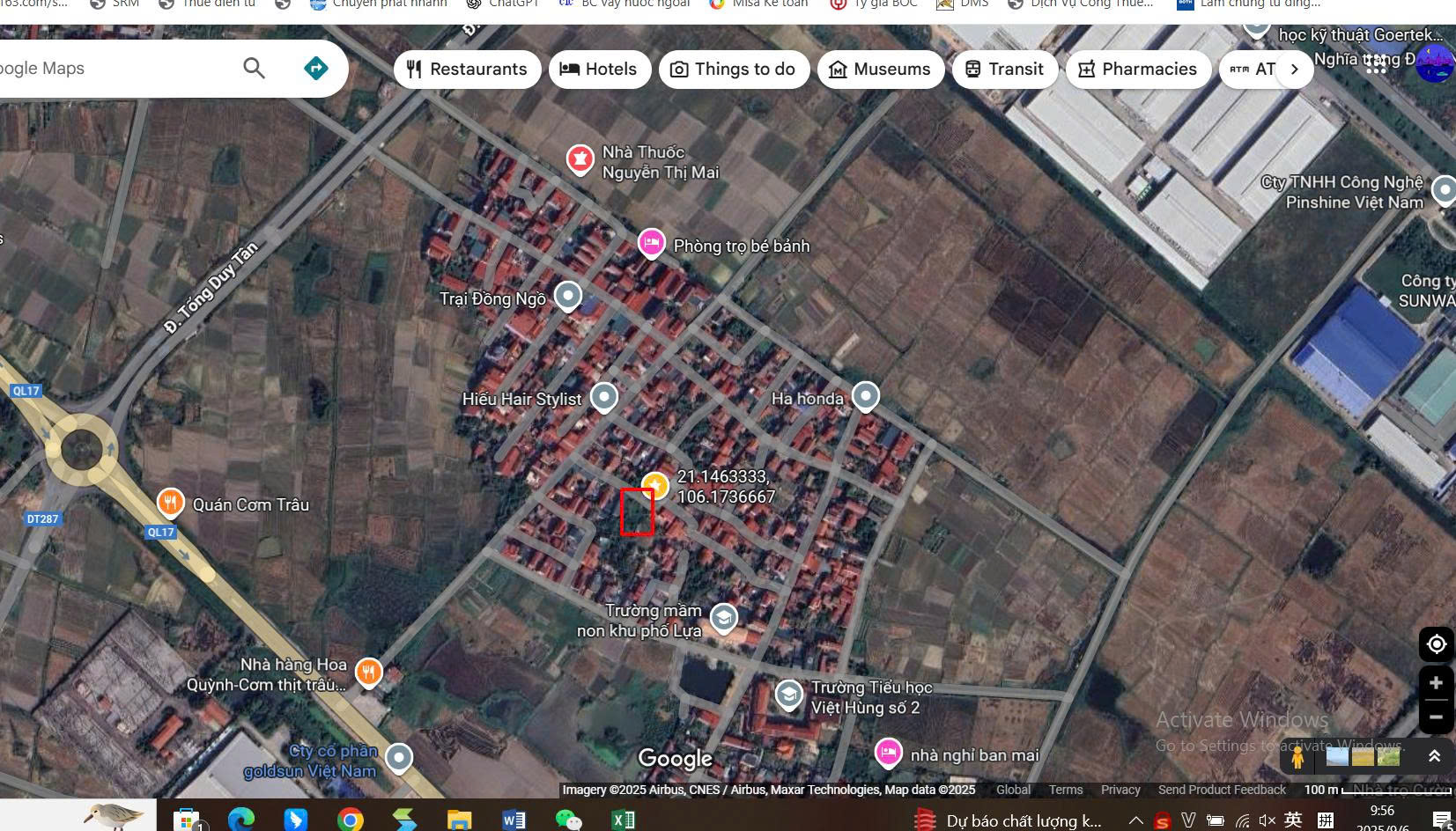Open directions with the blue arrow icon
The height and width of the screenshot is (831, 1456).
pyautogui.click(x=315, y=68)
